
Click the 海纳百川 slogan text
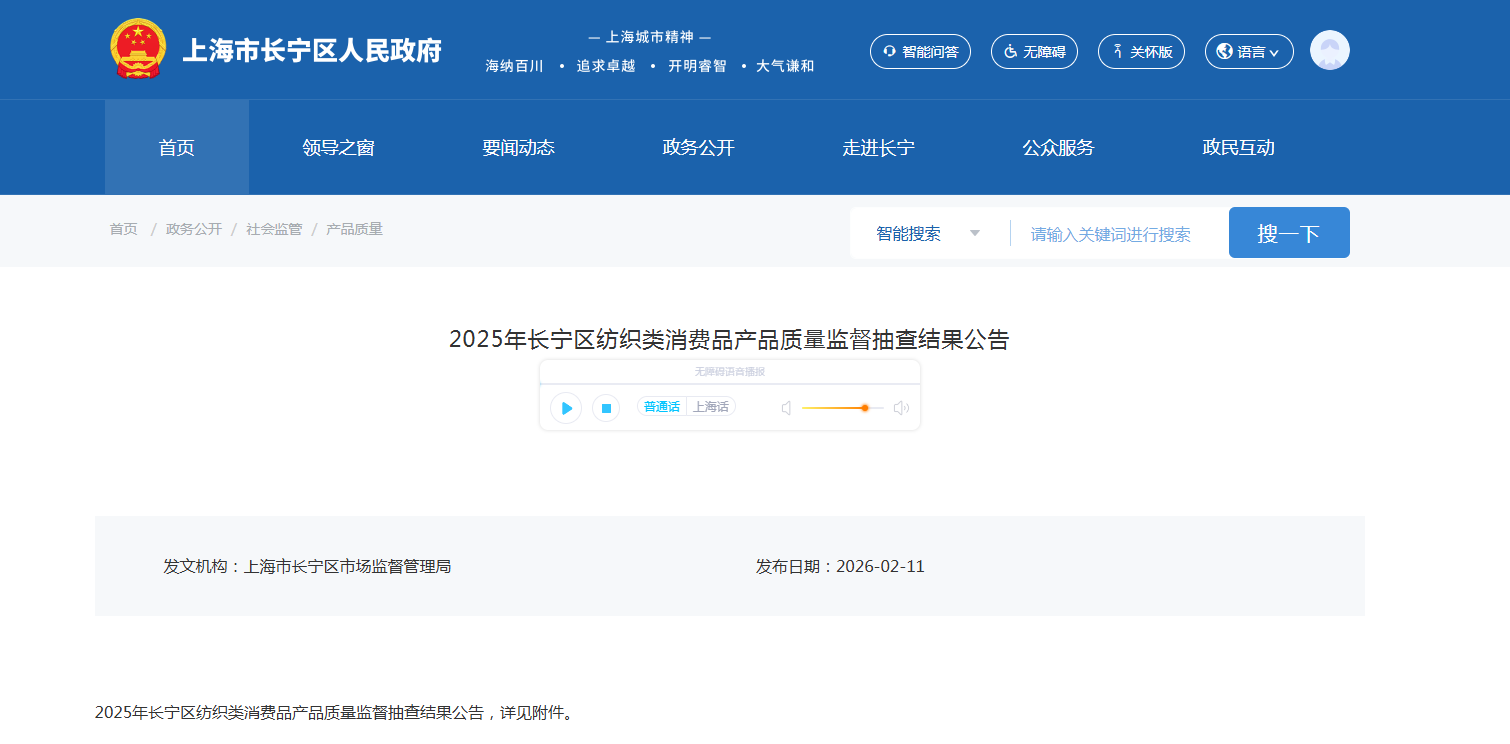[x=515, y=66]
